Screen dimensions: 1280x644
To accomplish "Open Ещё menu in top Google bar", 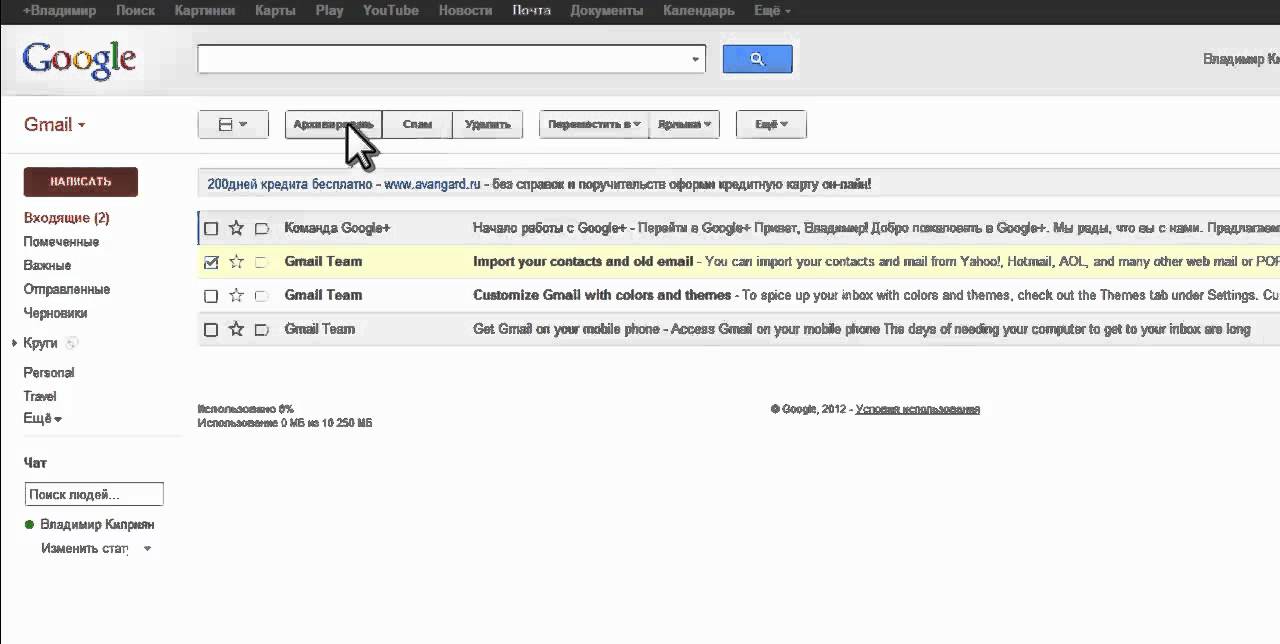I will (771, 11).
